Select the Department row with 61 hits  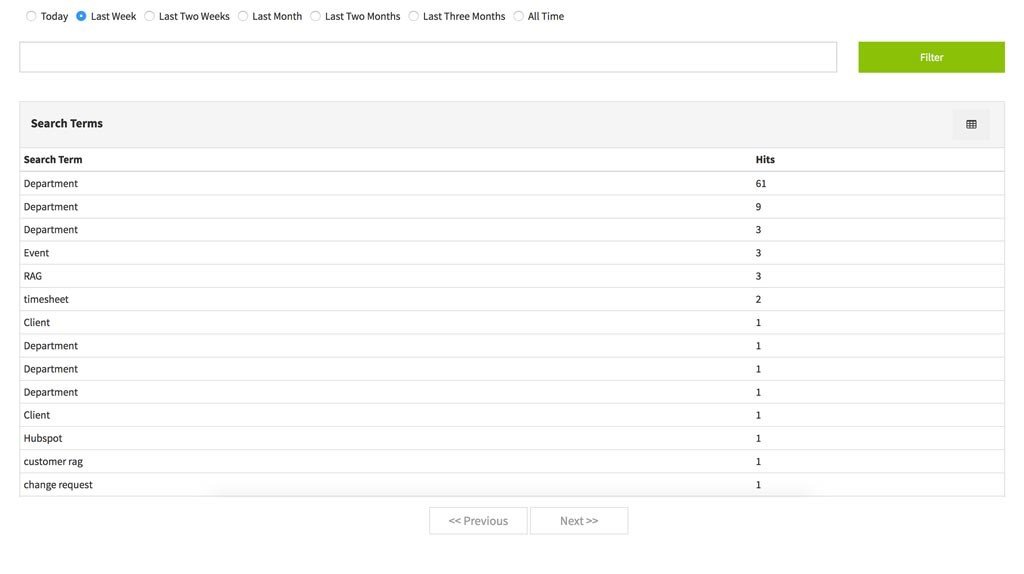point(512,183)
